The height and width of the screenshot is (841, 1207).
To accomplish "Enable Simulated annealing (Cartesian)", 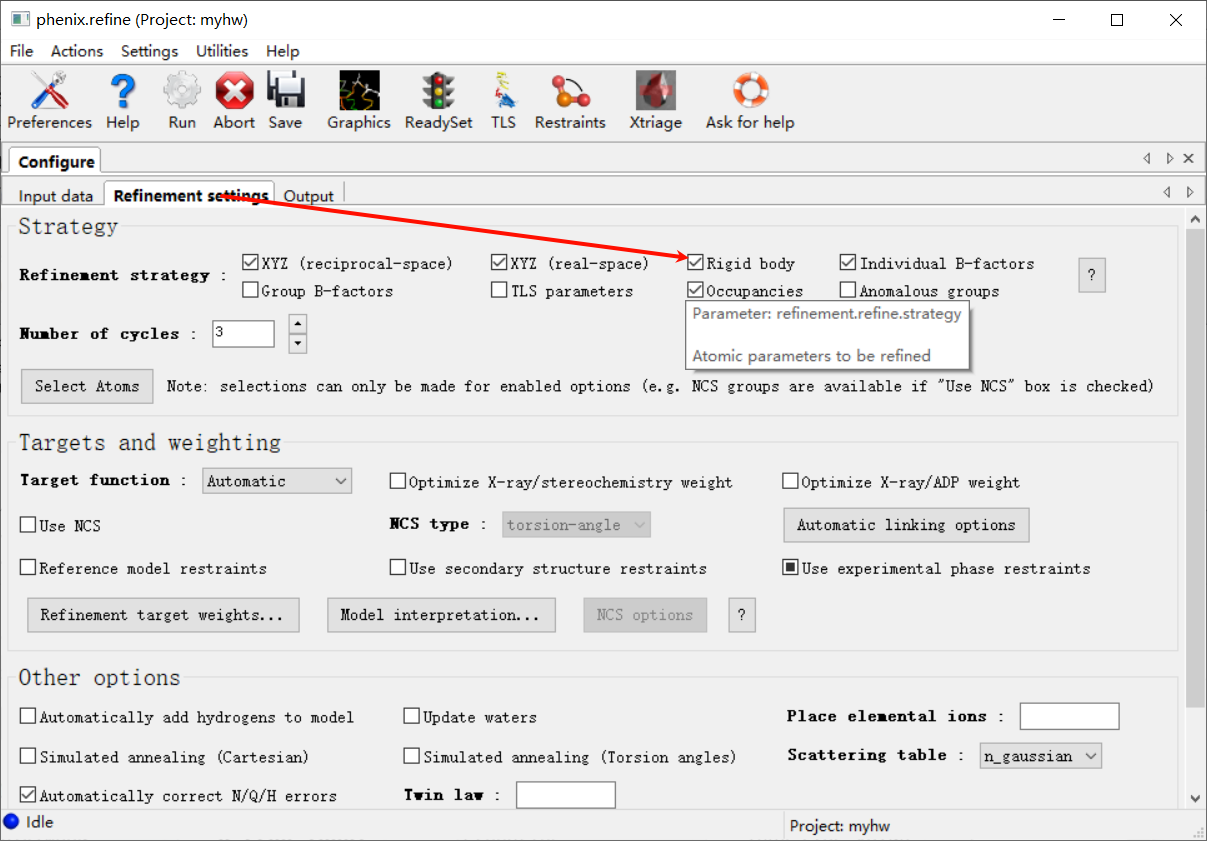I will [28, 757].
